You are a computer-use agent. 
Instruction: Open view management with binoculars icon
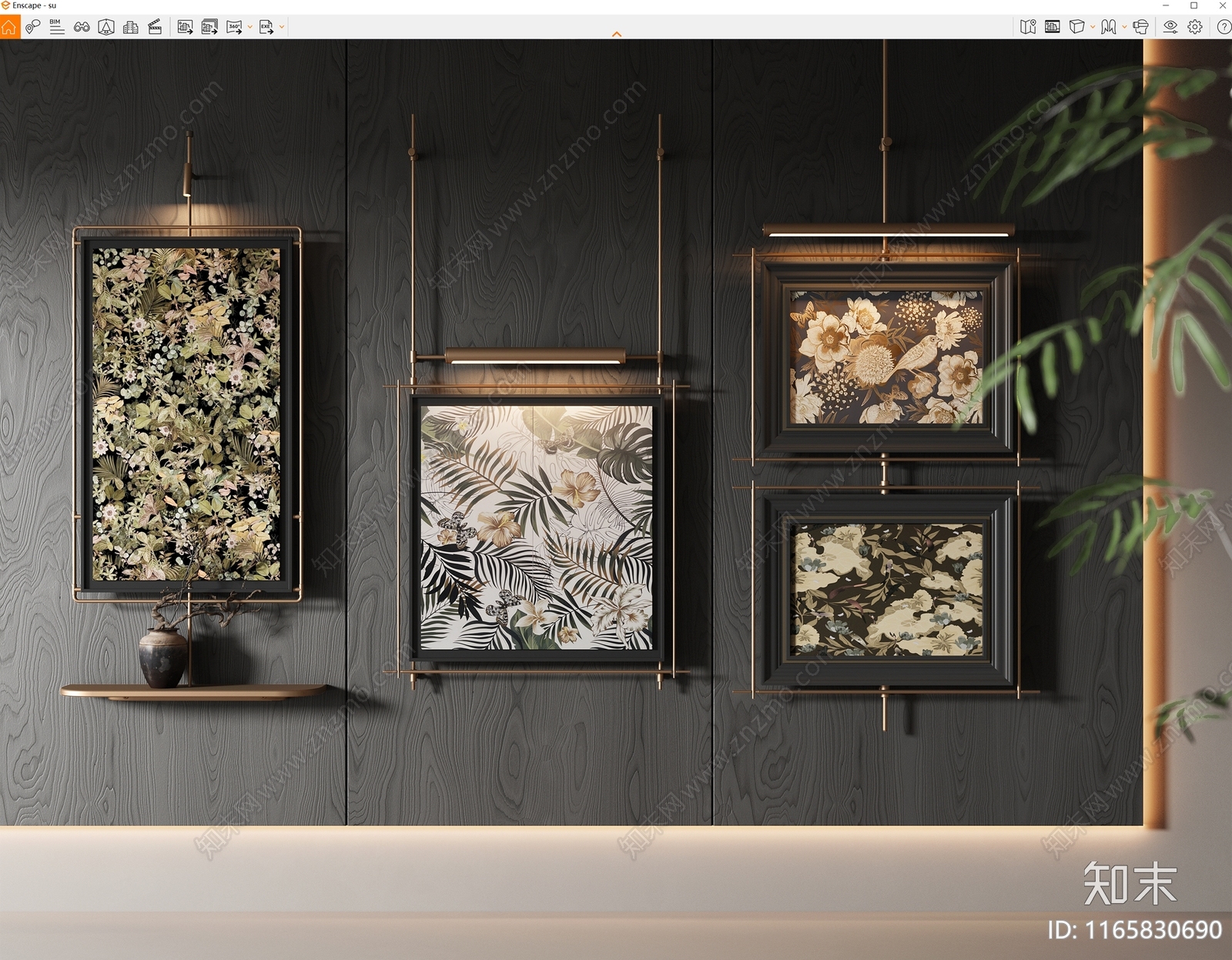pos(82,27)
